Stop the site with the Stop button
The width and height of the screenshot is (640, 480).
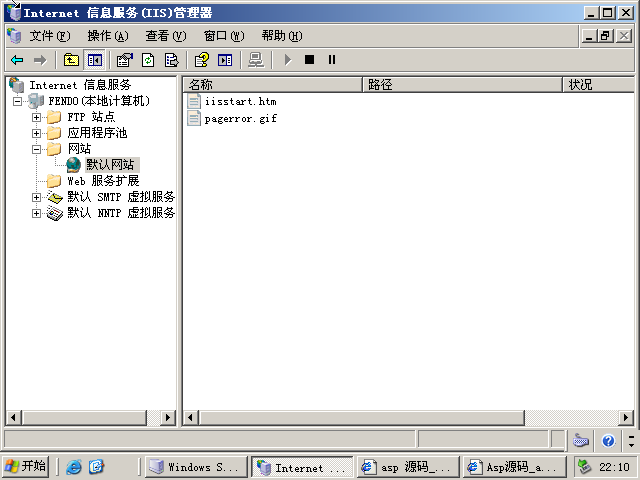point(309,60)
